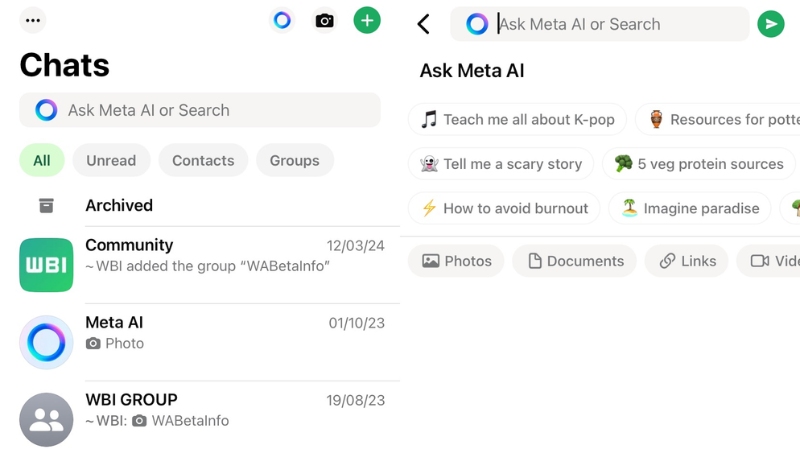Click the ghost emoji on scary story chip
The height and width of the screenshot is (450, 800).
429,164
